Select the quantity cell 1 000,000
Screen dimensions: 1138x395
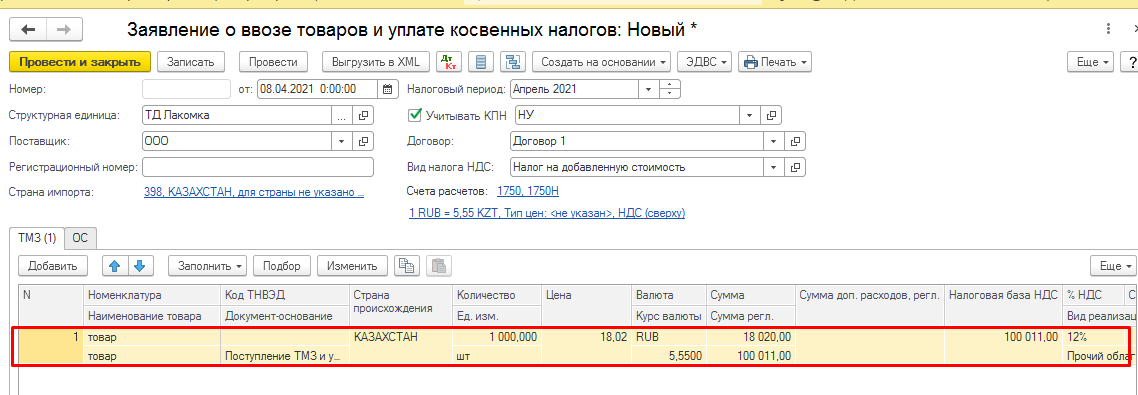496,338
